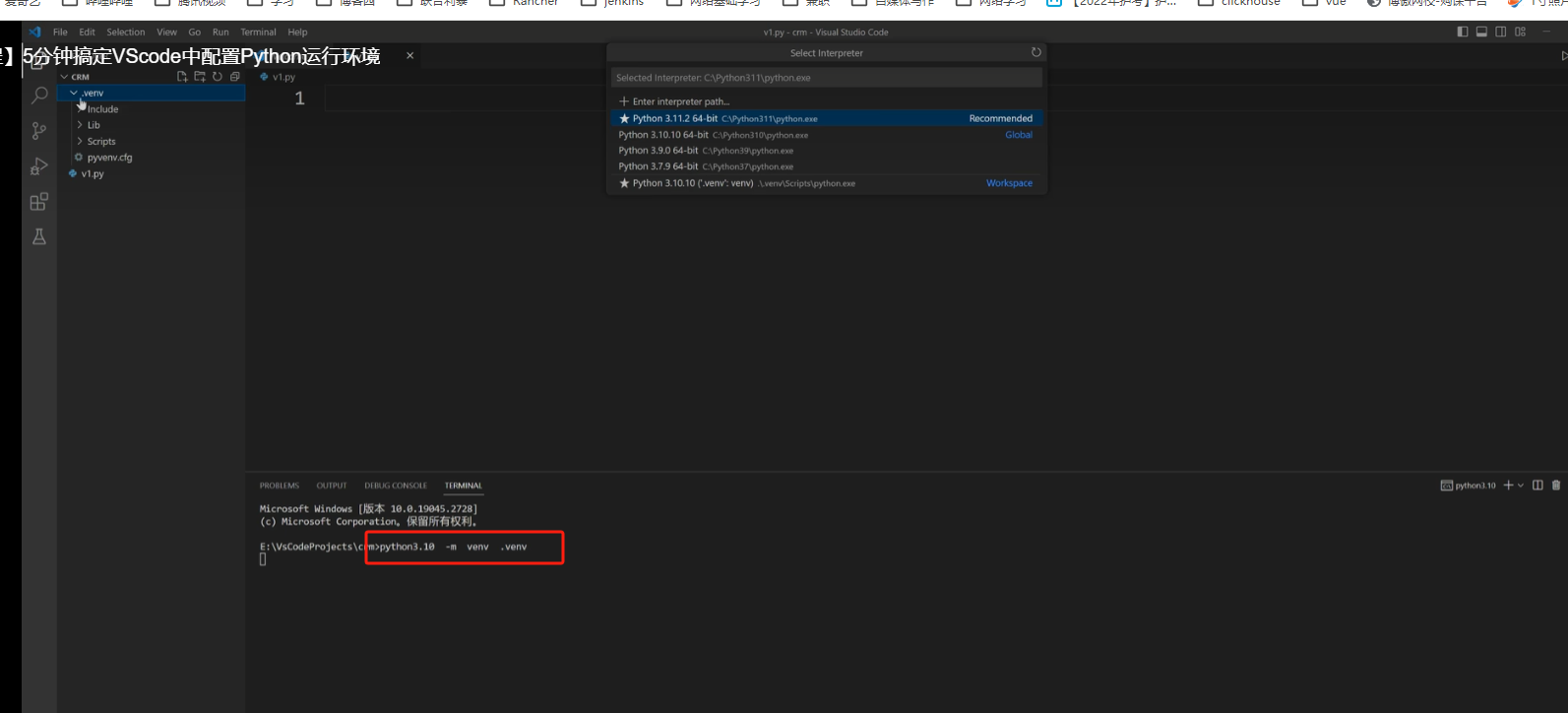
Task: Select Python 3.11.2 64-bit recommended interpreter
Action: (x=827, y=118)
